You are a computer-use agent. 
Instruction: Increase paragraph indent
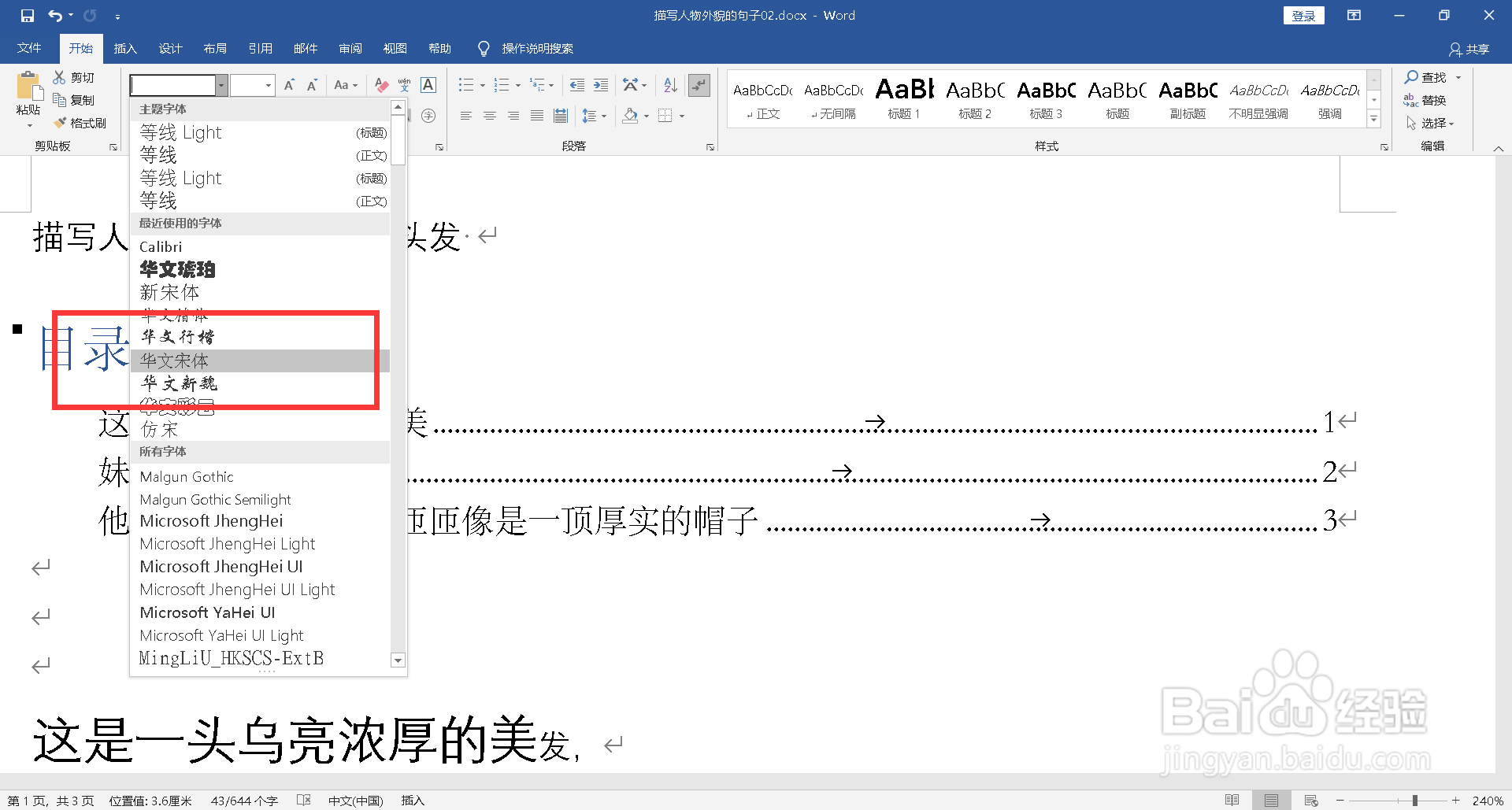point(601,85)
